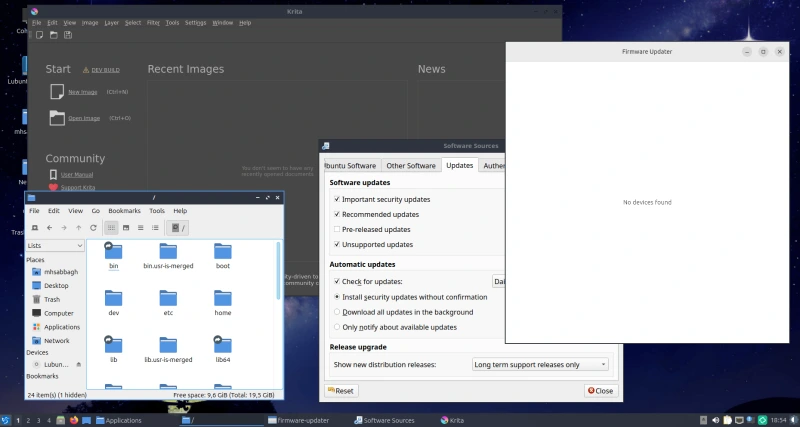
Task: Open Show new distribution releases dropdown
Action: pyautogui.click(x=540, y=365)
